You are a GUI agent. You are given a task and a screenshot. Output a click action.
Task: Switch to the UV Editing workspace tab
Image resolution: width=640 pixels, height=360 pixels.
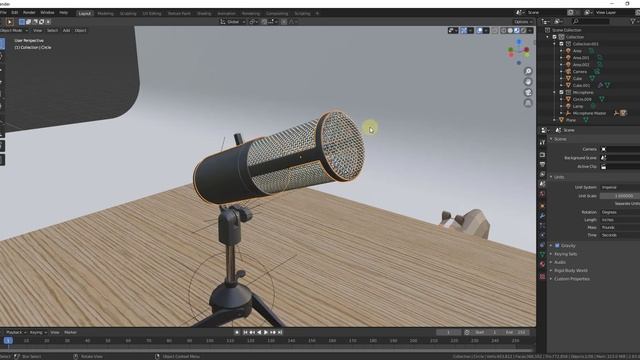[152, 13]
